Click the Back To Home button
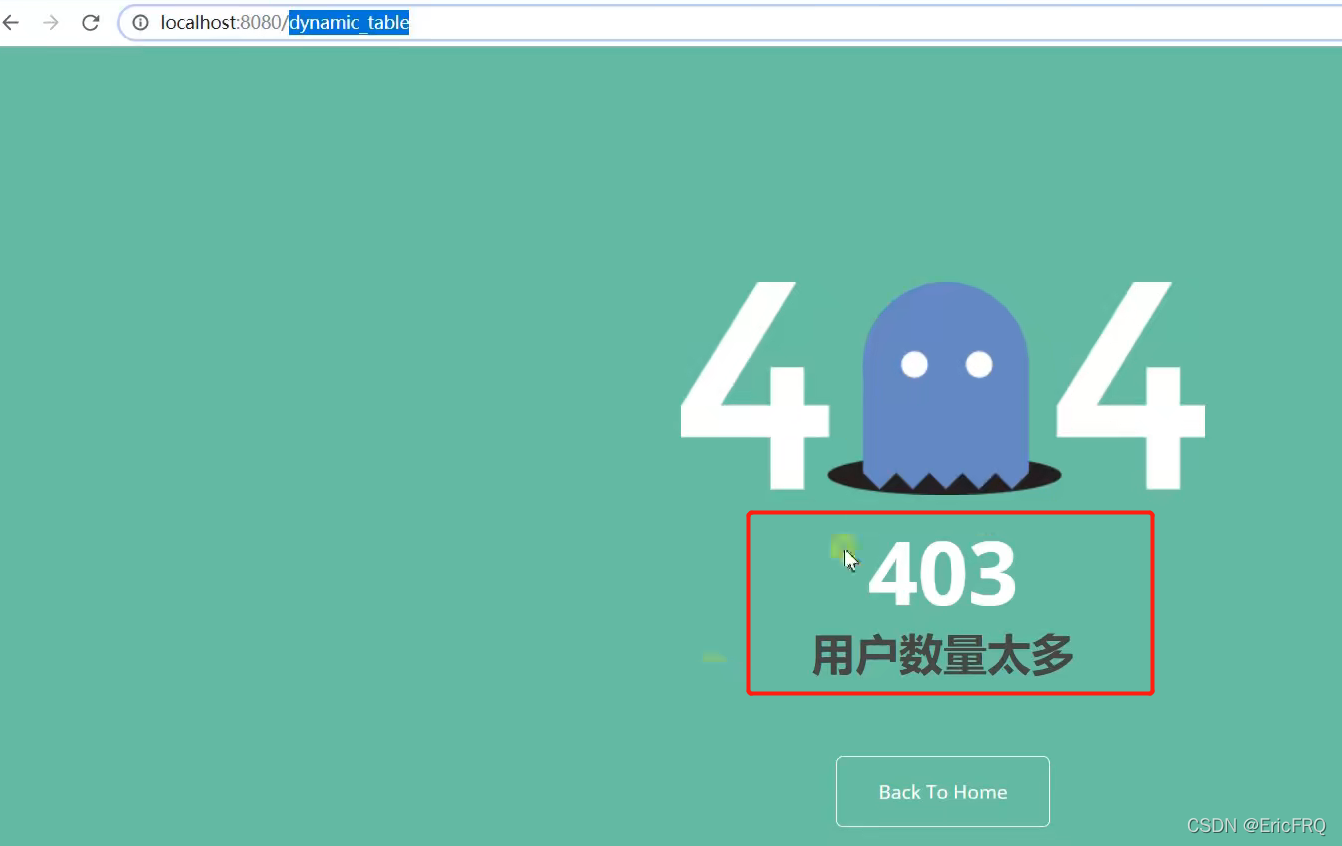1342x846 pixels. [943, 792]
